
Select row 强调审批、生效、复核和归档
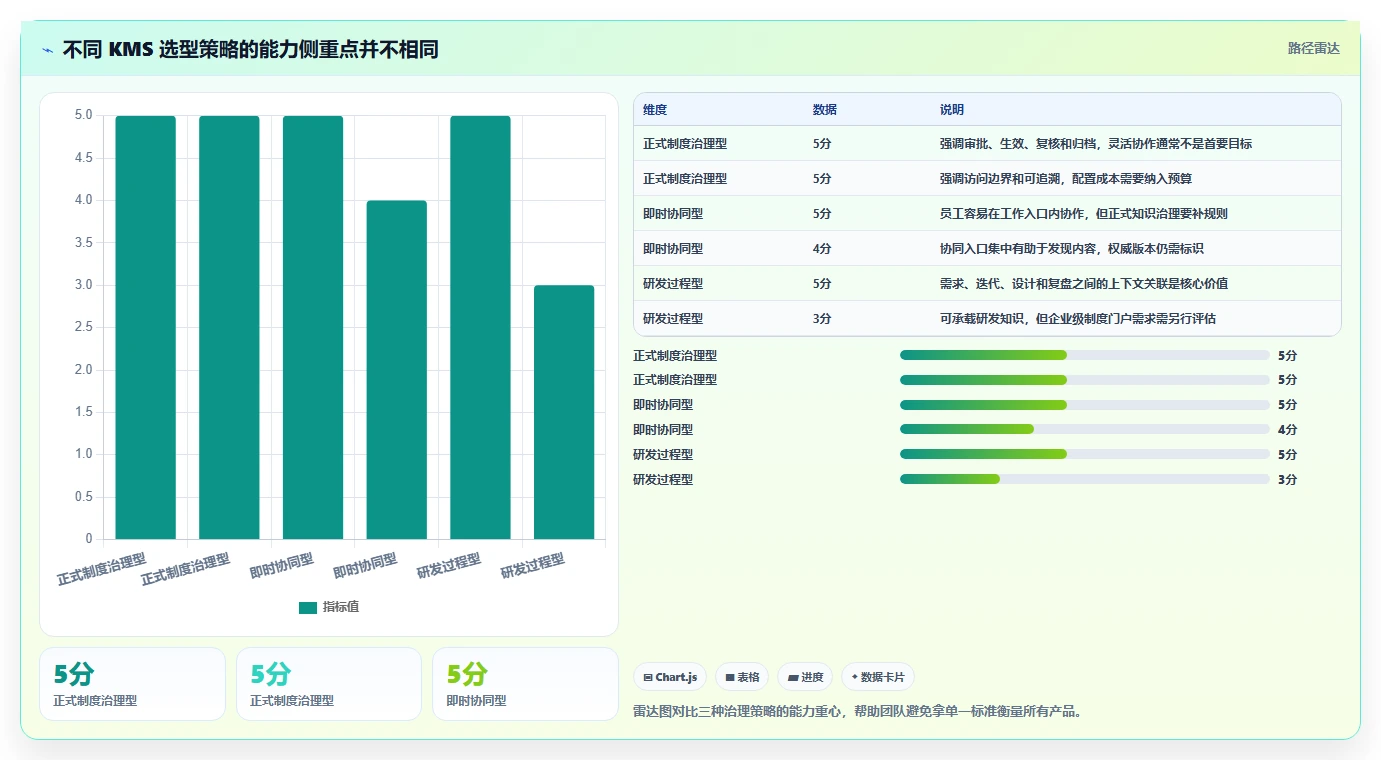[987, 143]
